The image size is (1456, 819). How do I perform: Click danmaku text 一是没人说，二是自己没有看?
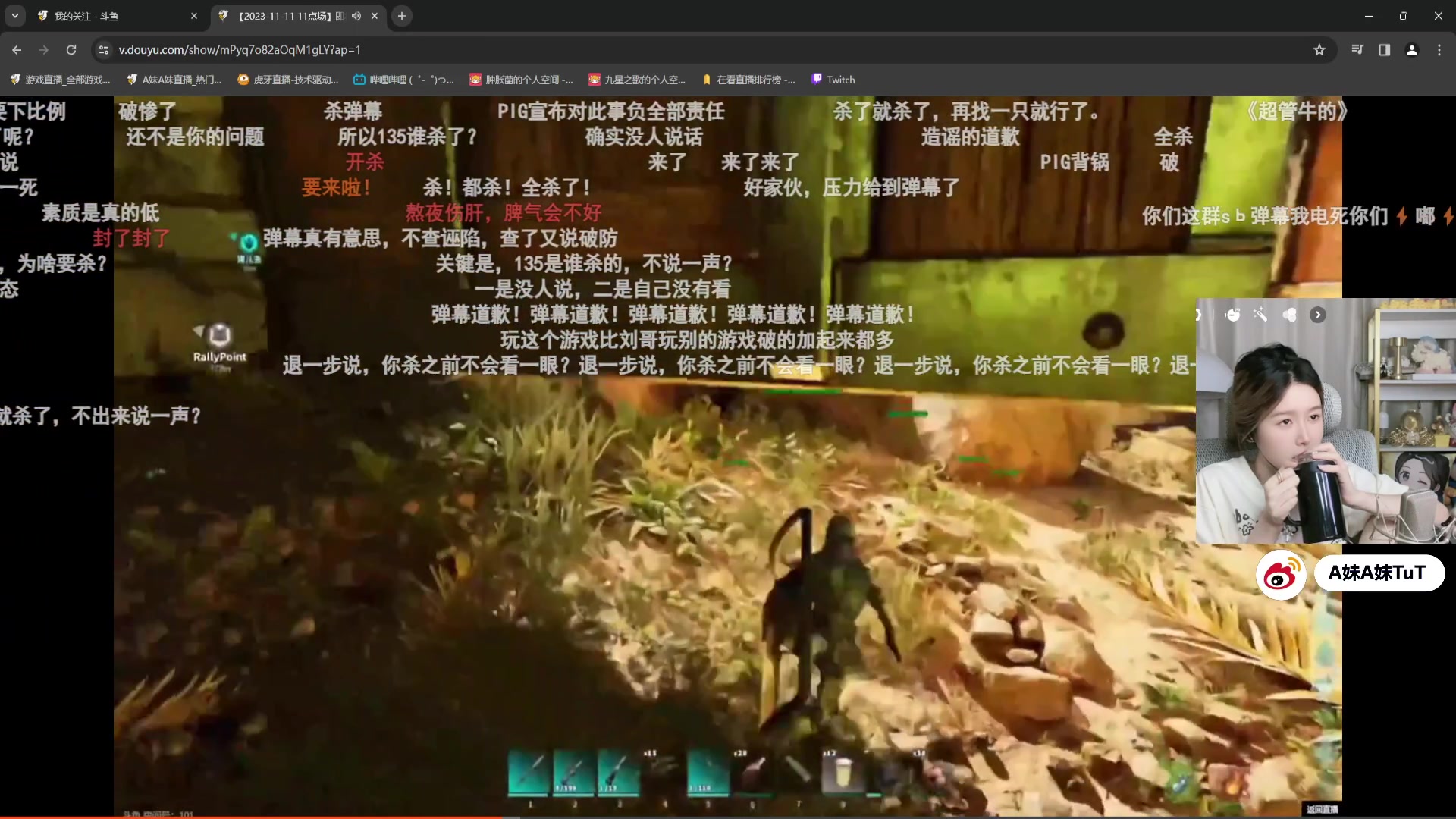[603, 289]
